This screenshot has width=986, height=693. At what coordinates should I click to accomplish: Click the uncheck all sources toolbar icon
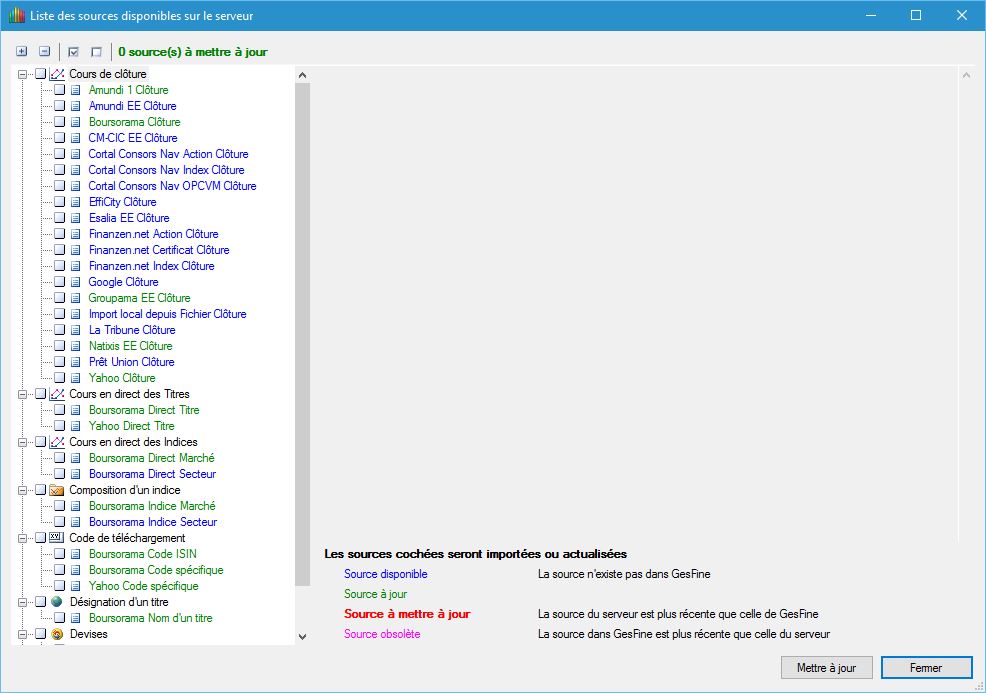click(x=96, y=51)
